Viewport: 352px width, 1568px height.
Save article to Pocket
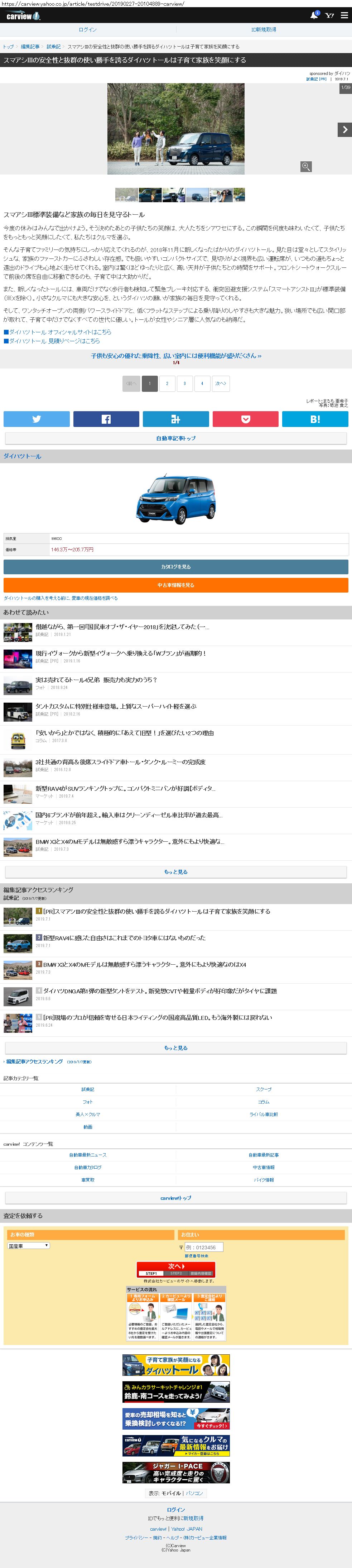click(x=246, y=419)
